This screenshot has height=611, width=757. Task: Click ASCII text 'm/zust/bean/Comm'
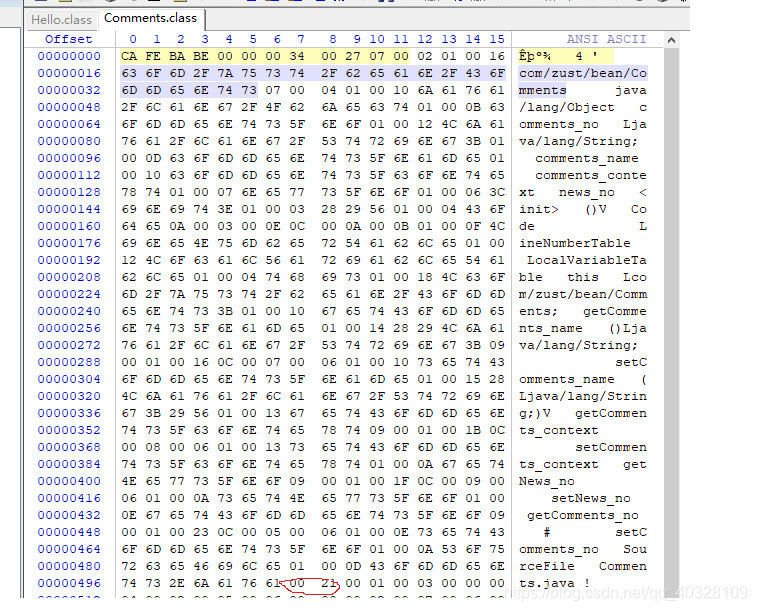click(x=583, y=294)
